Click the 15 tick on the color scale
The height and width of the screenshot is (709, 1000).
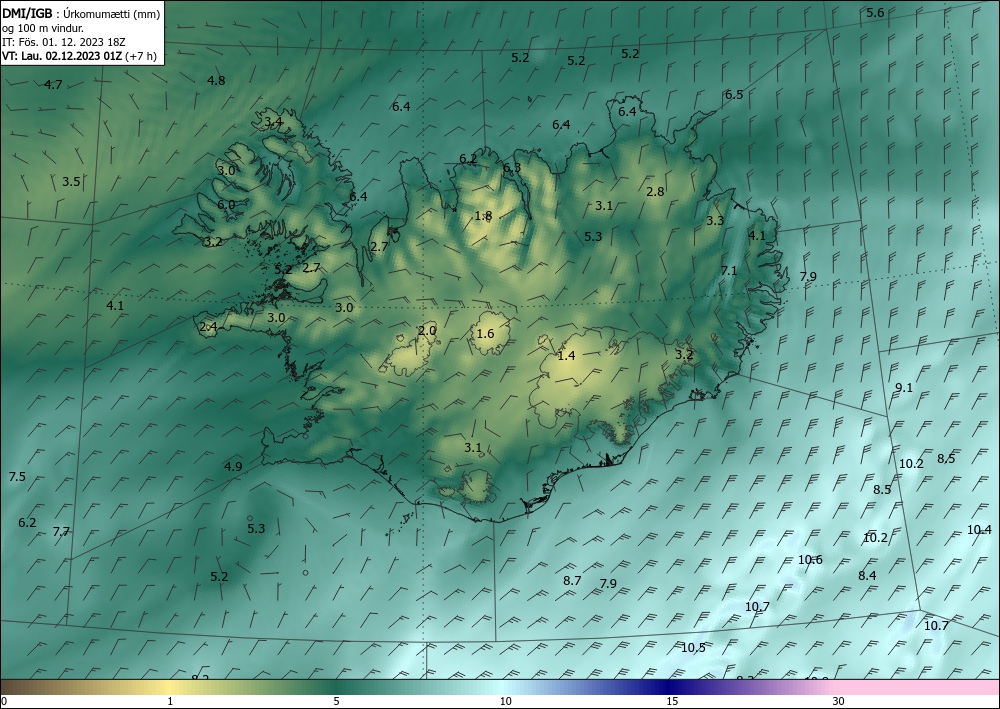click(672, 702)
